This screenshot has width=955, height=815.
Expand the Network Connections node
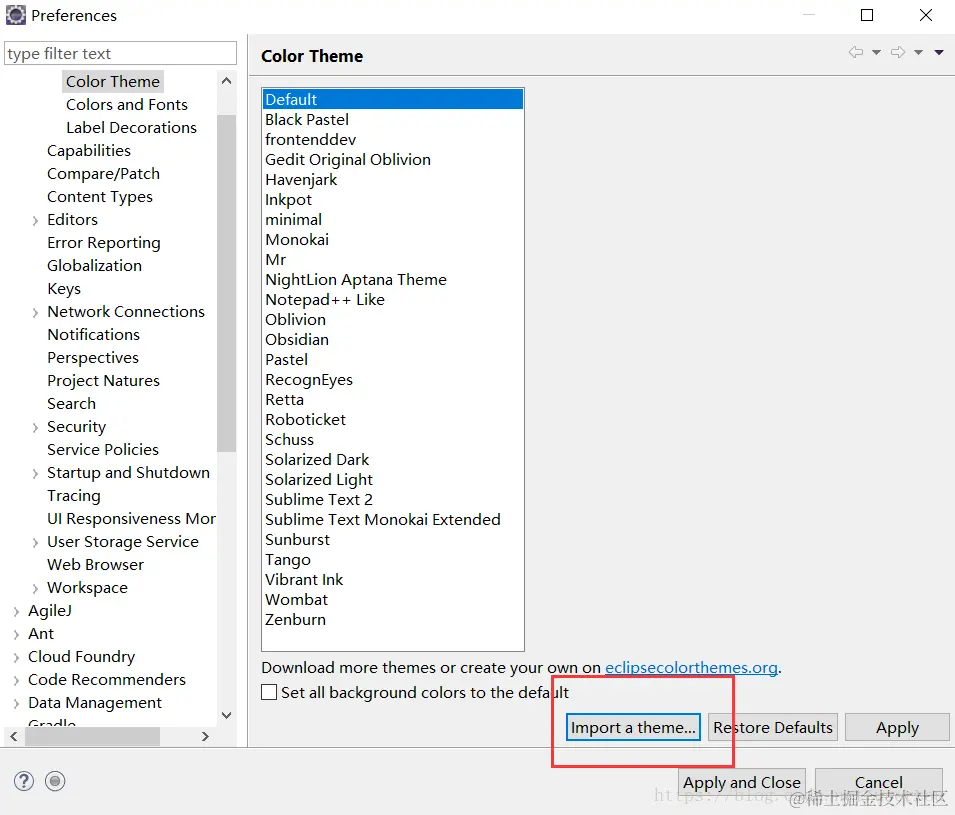pyautogui.click(x=35, y=312)
